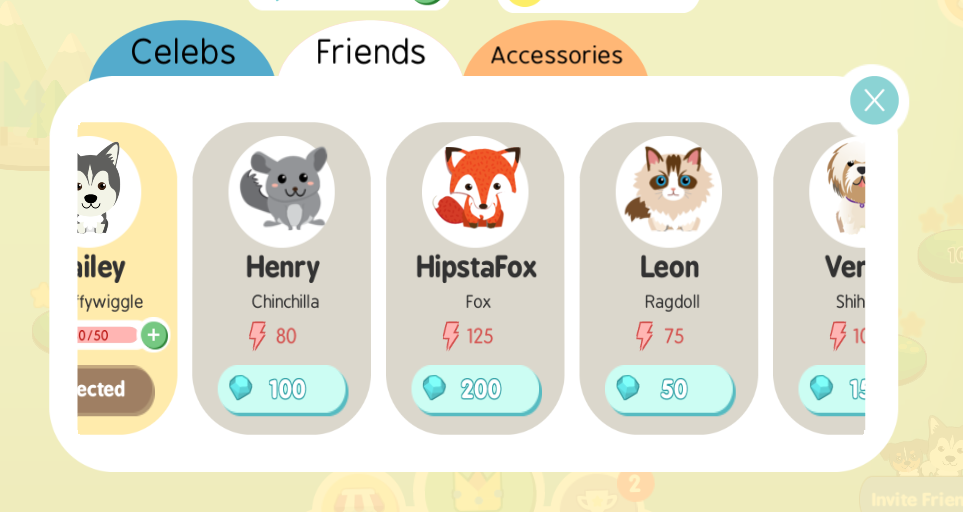Screen dimensions: 963x512
Task: Click the gem icon on Henry's price
Action: [241, 388]
